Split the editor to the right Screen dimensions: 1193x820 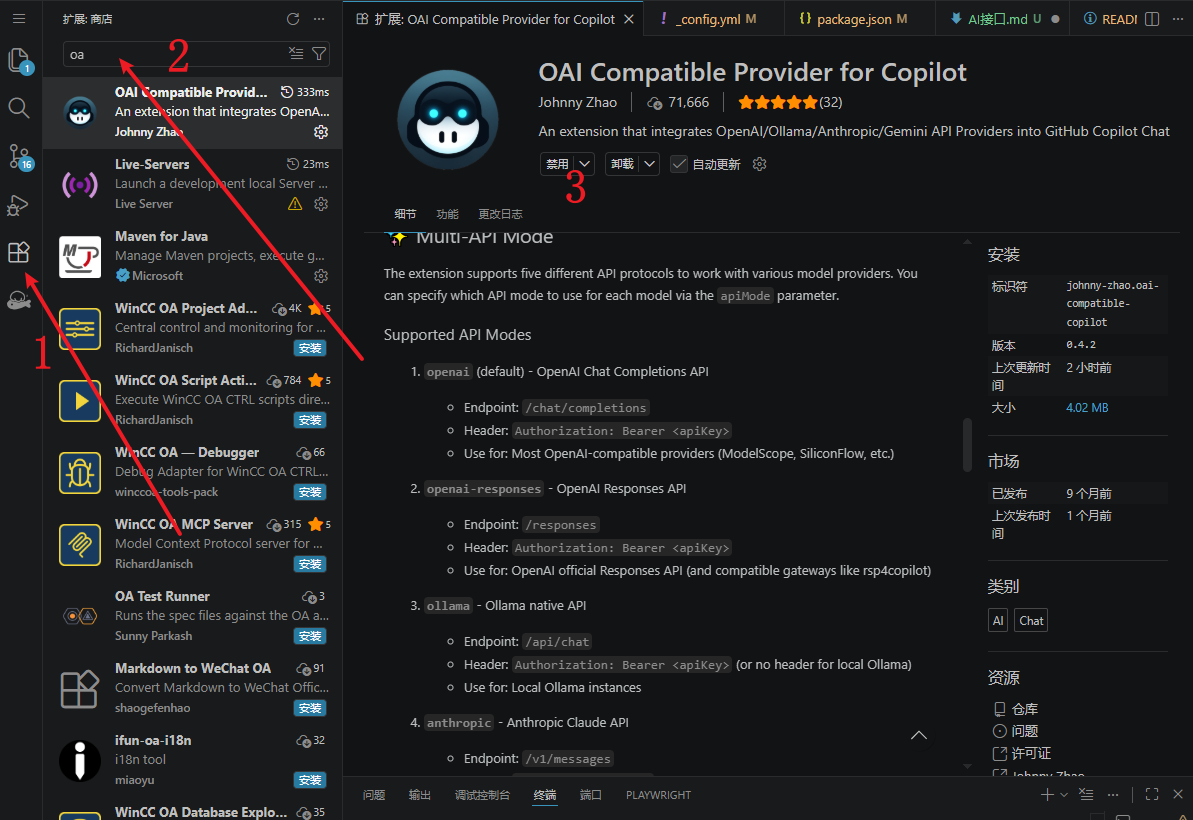coord(1152,19)
